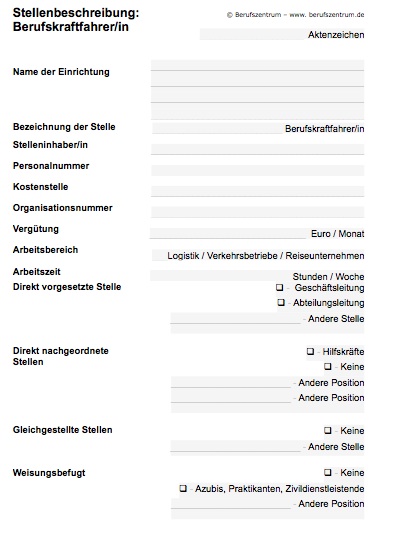
Task: Click Andere Stelle field under Gleichgestellte Stellen
Action: coord(236,447)
